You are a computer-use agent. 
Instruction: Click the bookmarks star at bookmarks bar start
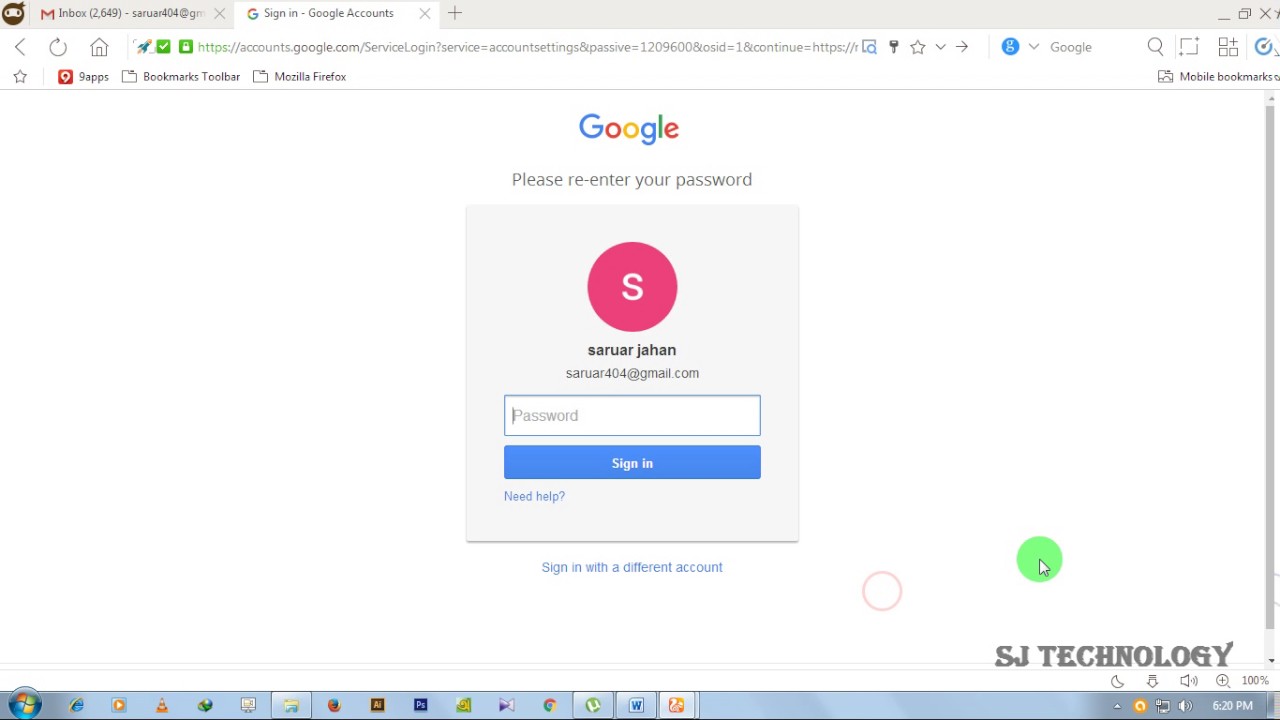[20, 76]
